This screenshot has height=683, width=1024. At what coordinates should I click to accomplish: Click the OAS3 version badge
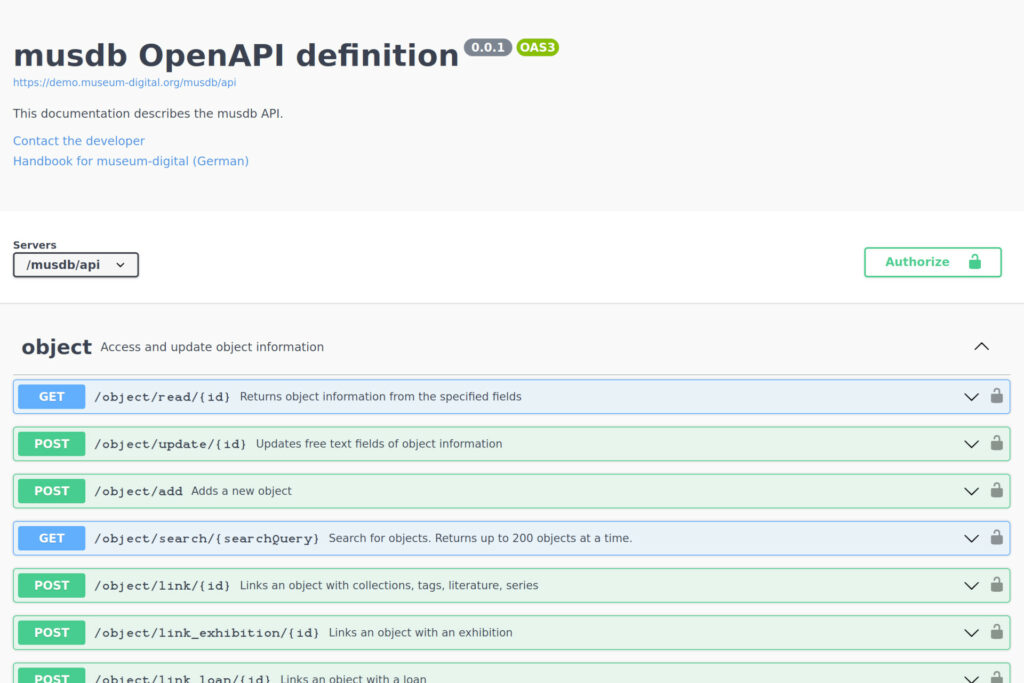click(x=537, y=47)
